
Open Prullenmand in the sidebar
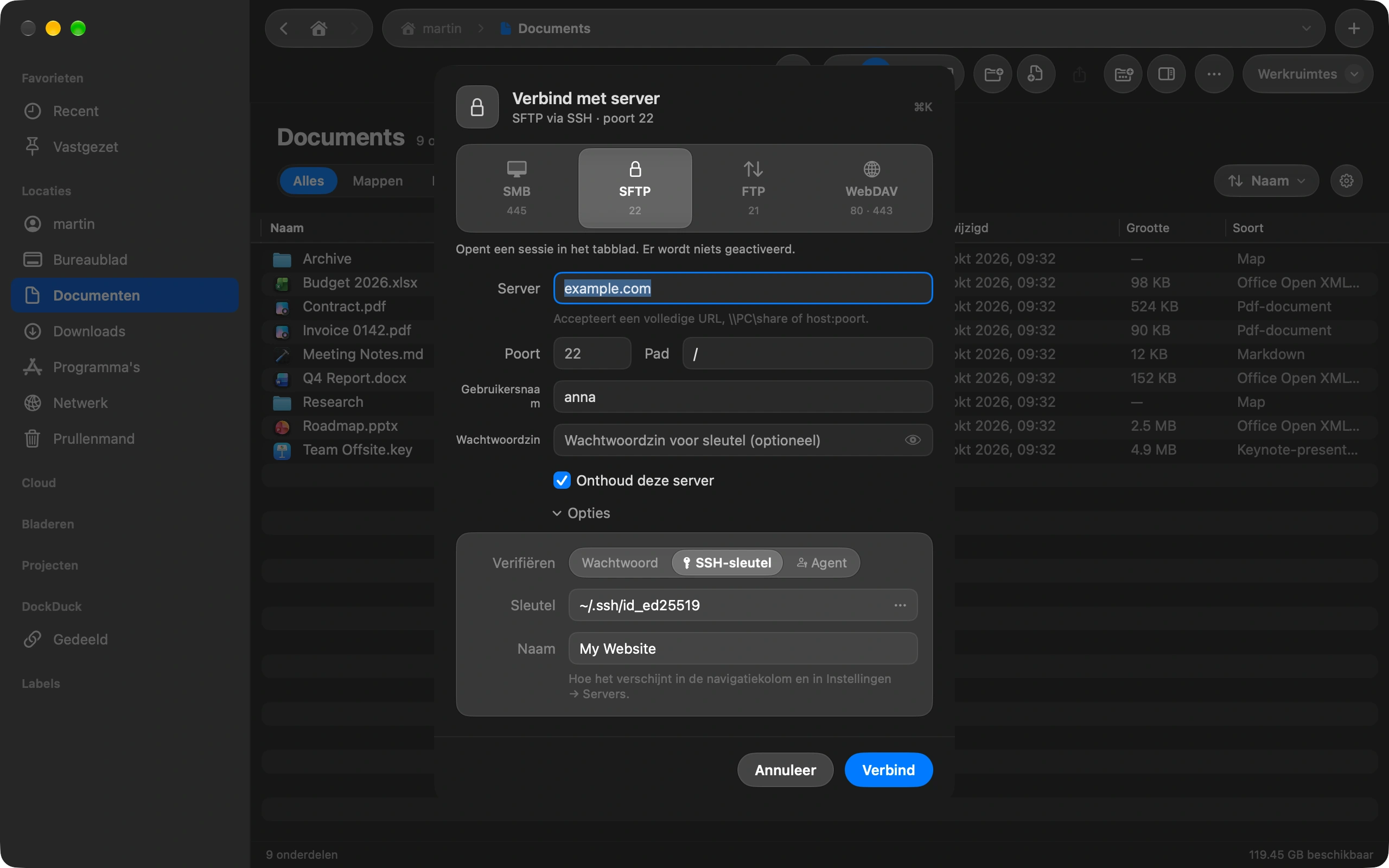point(125,438)
